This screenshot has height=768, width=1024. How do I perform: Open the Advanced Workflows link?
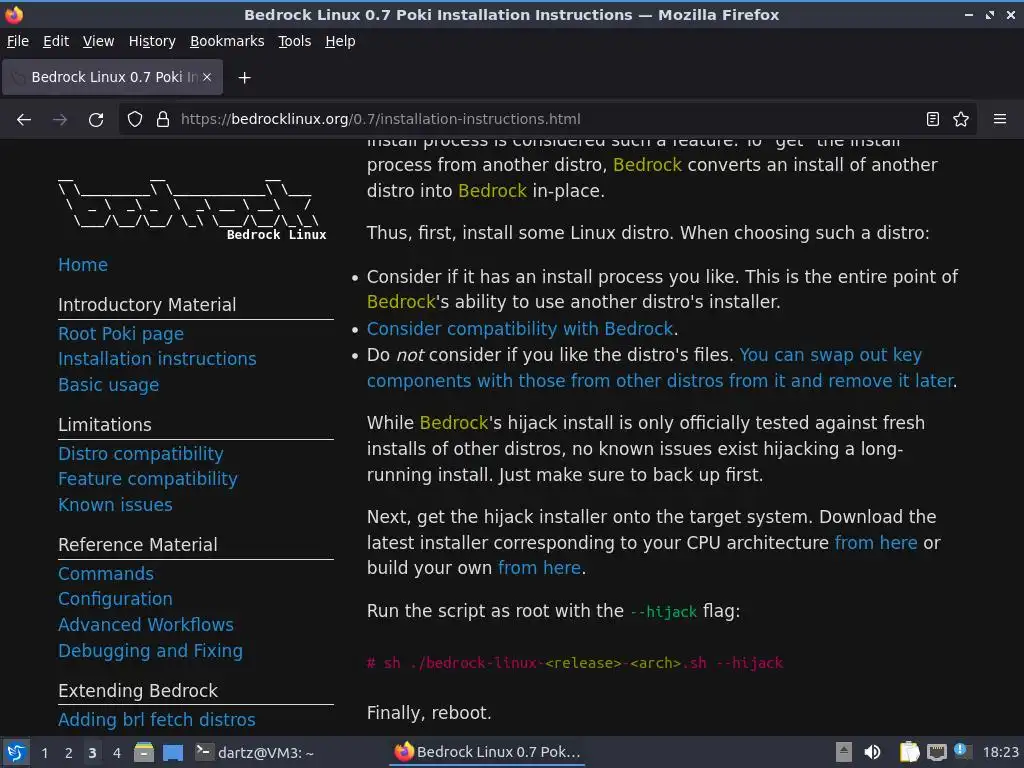(146, 625)
